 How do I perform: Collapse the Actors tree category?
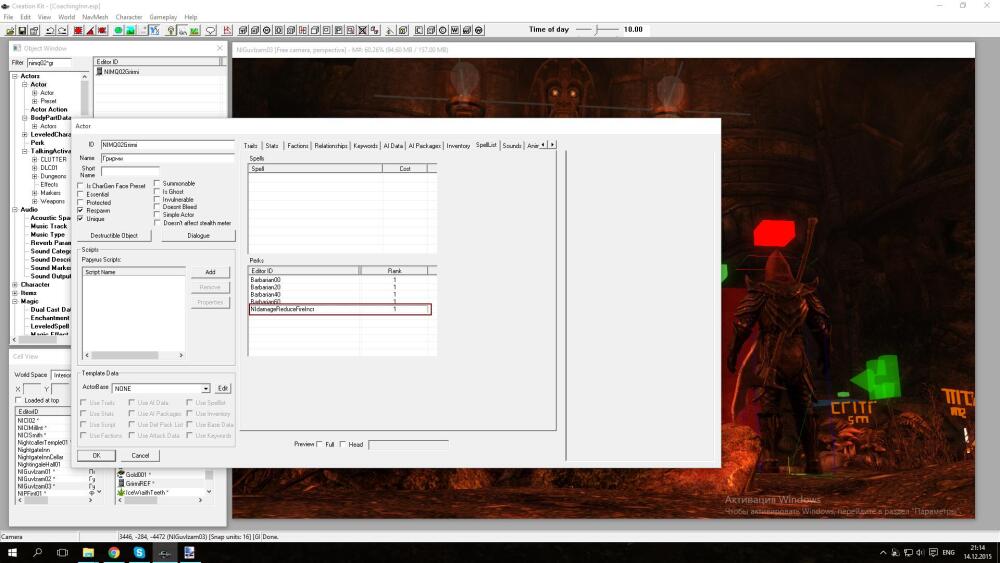coord(15,76)
